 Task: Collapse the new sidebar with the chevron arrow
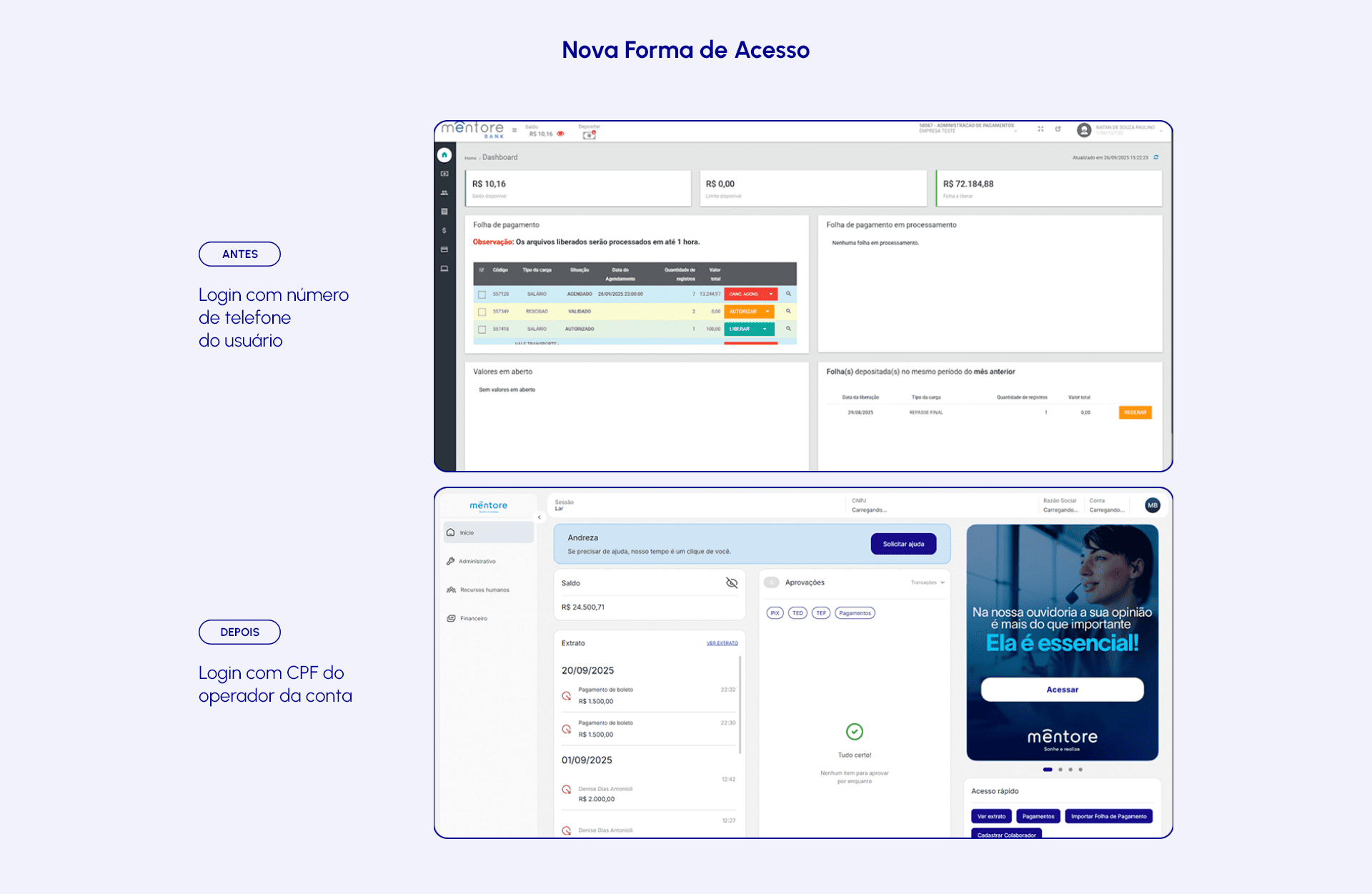(540, 517)
